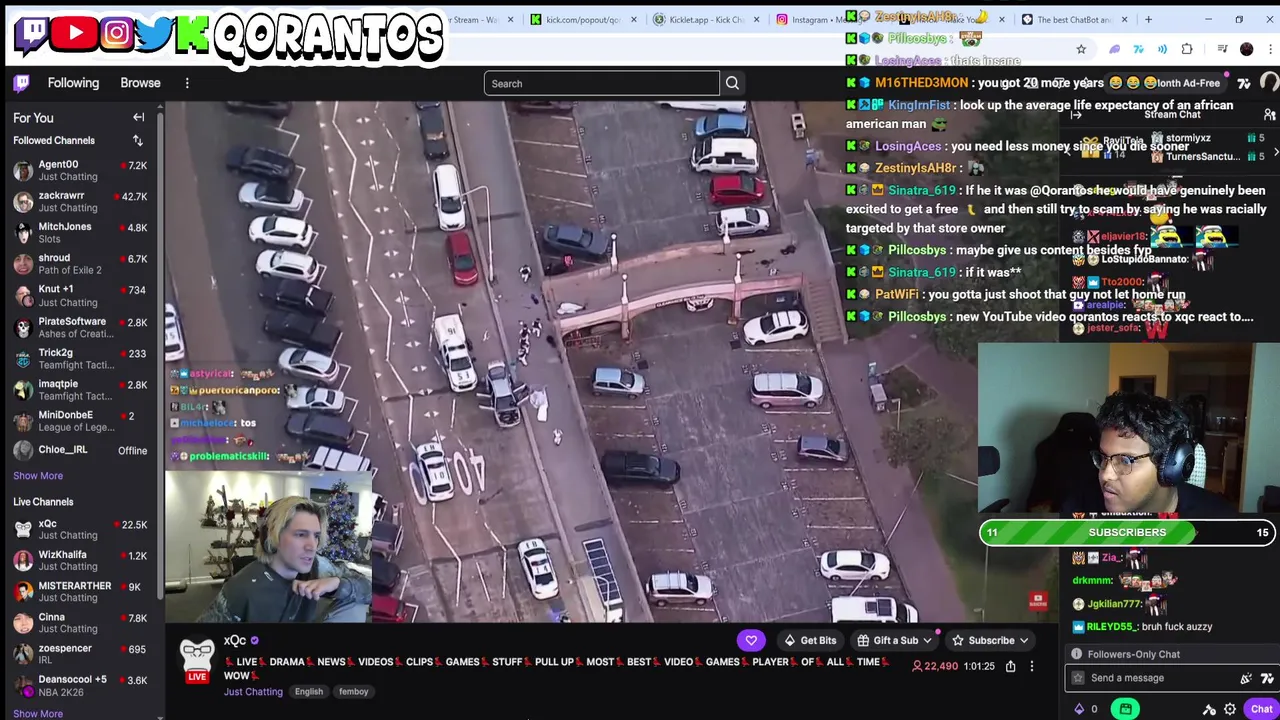Click the xQc webcam thumbnail in the video
Screen dimensions: 1280x720
267,545
